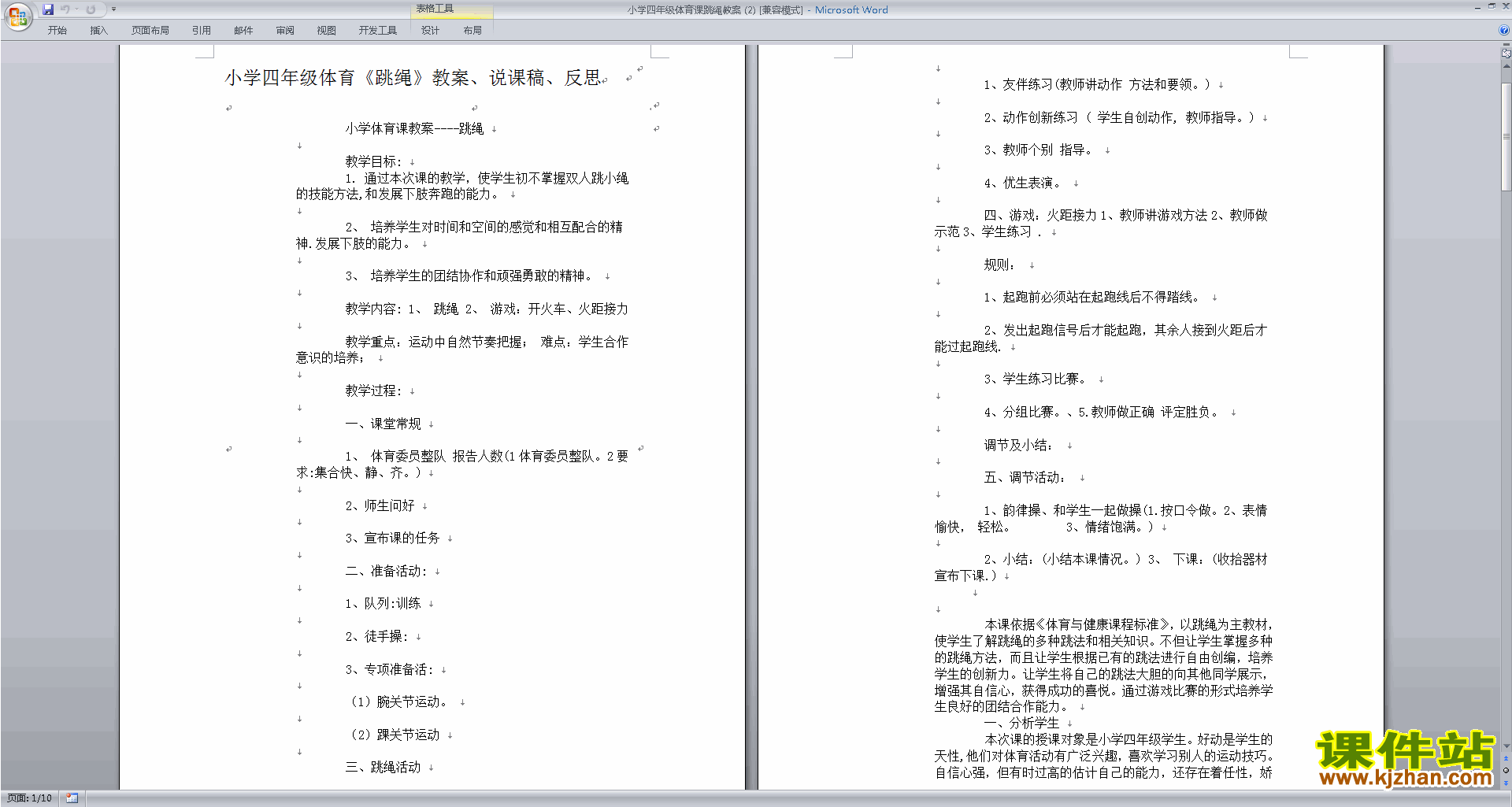This screenshot has height=807, width=1512.
Task: Click the heading 一、分析学生
Action: coord(1021,723)
